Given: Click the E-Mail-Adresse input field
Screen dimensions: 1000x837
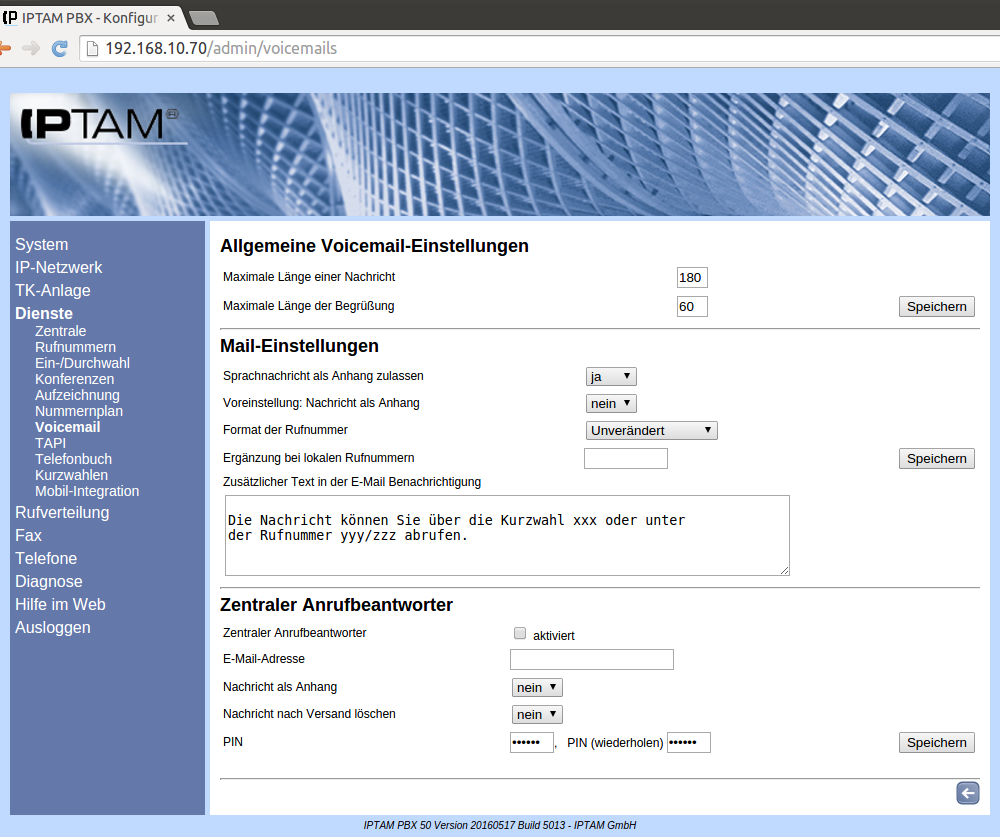Looking at the screenshot, I should 591,659.
